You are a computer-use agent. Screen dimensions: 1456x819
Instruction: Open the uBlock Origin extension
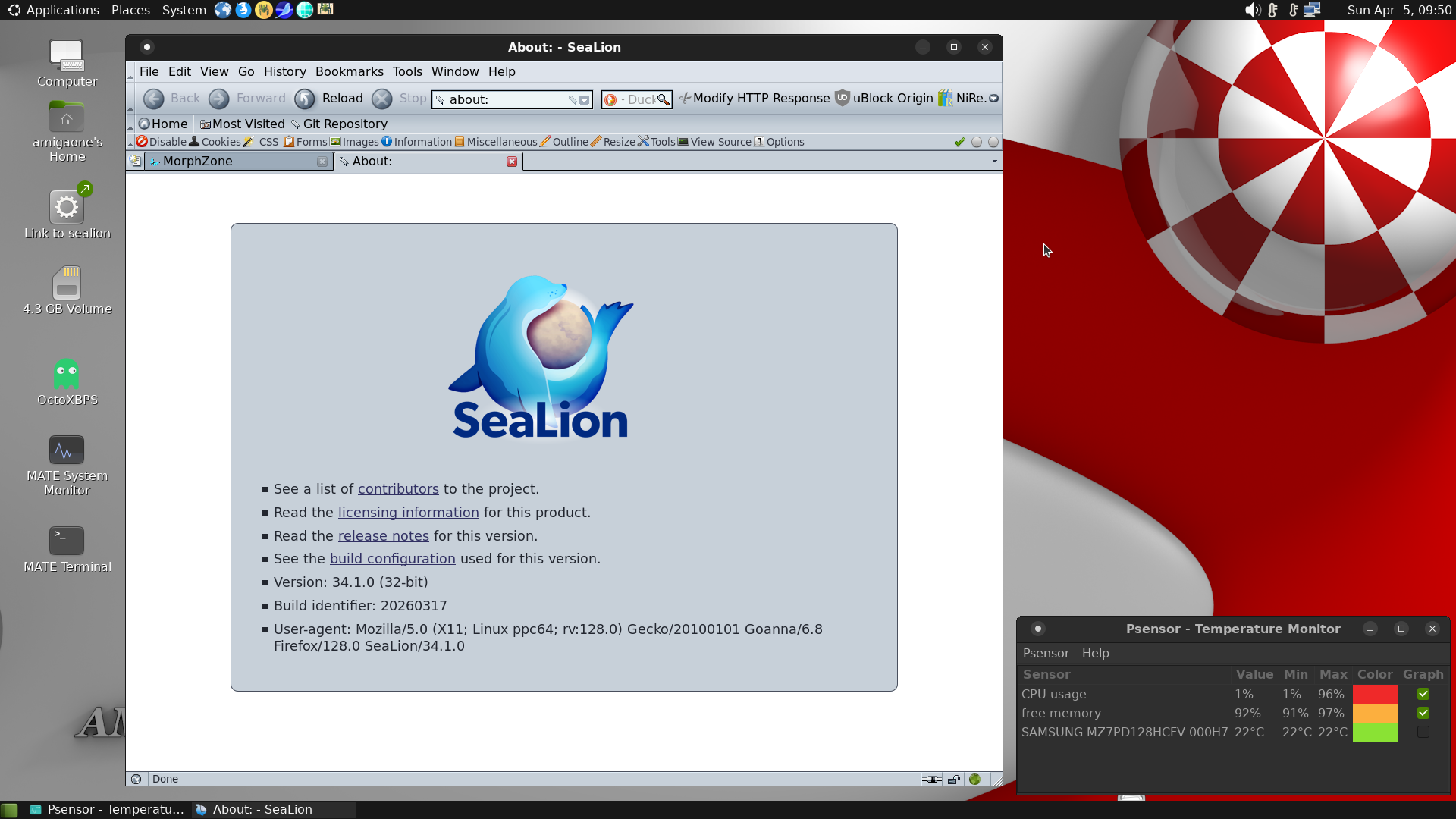(x=884, y=99)
